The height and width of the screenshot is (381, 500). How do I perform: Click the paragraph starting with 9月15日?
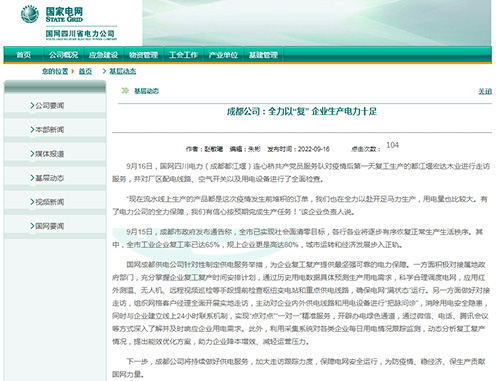(298, 238)
